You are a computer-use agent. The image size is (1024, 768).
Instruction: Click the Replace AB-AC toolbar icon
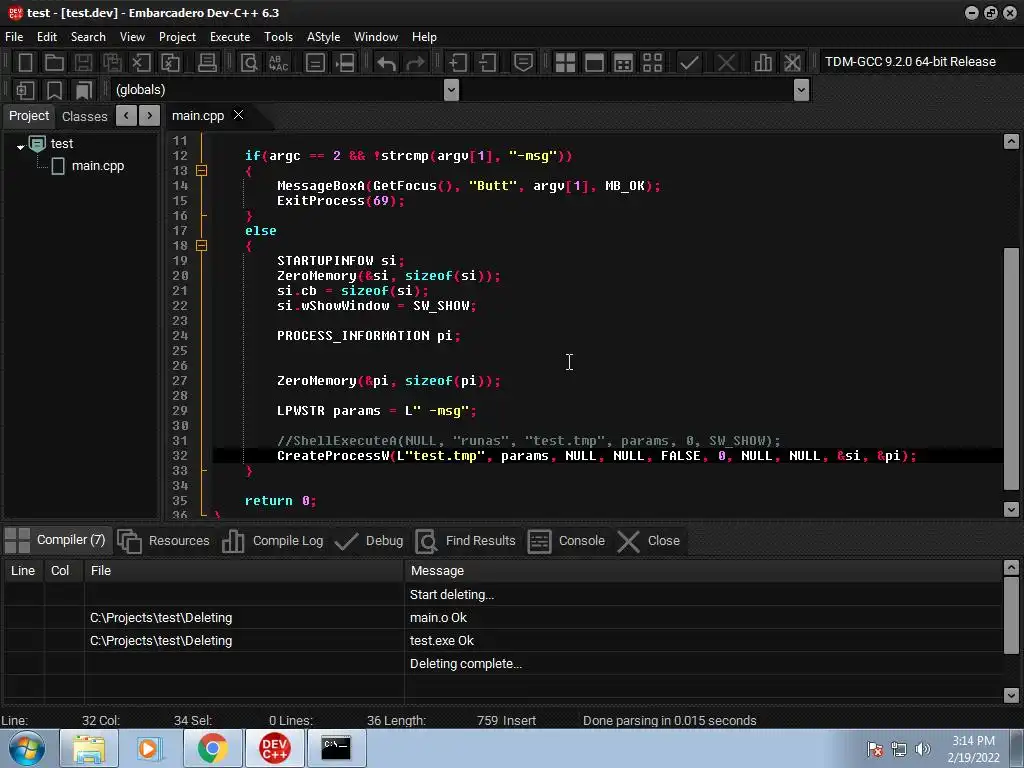coord(279,63)
